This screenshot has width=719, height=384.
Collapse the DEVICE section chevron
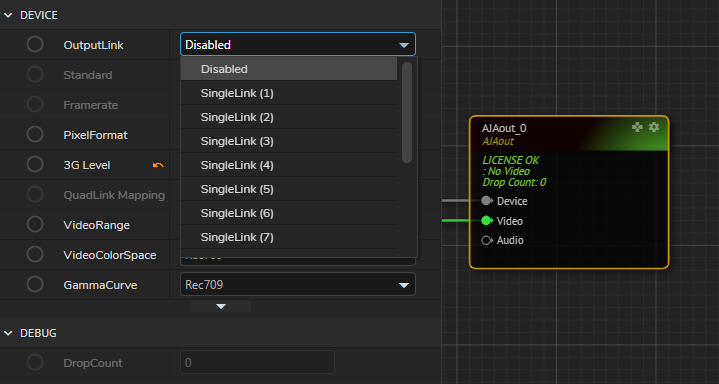(8, 15)
